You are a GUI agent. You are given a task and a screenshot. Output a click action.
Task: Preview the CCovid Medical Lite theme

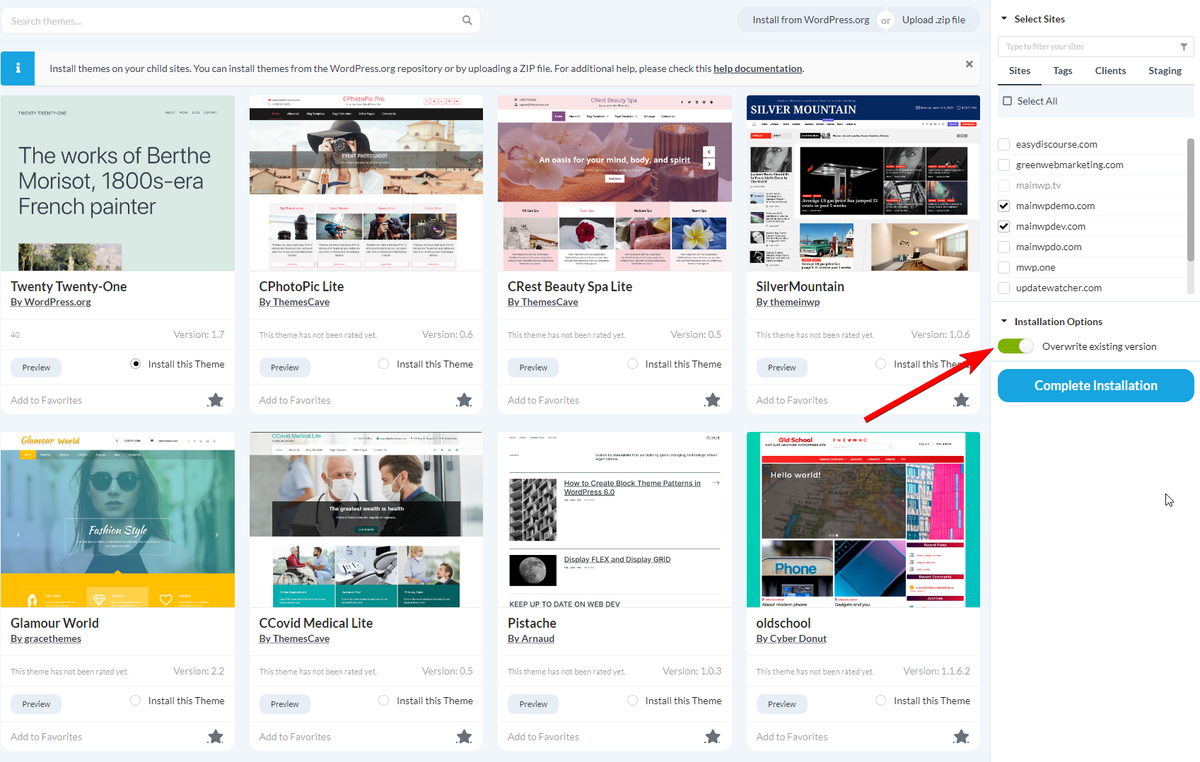click(285, 704)
